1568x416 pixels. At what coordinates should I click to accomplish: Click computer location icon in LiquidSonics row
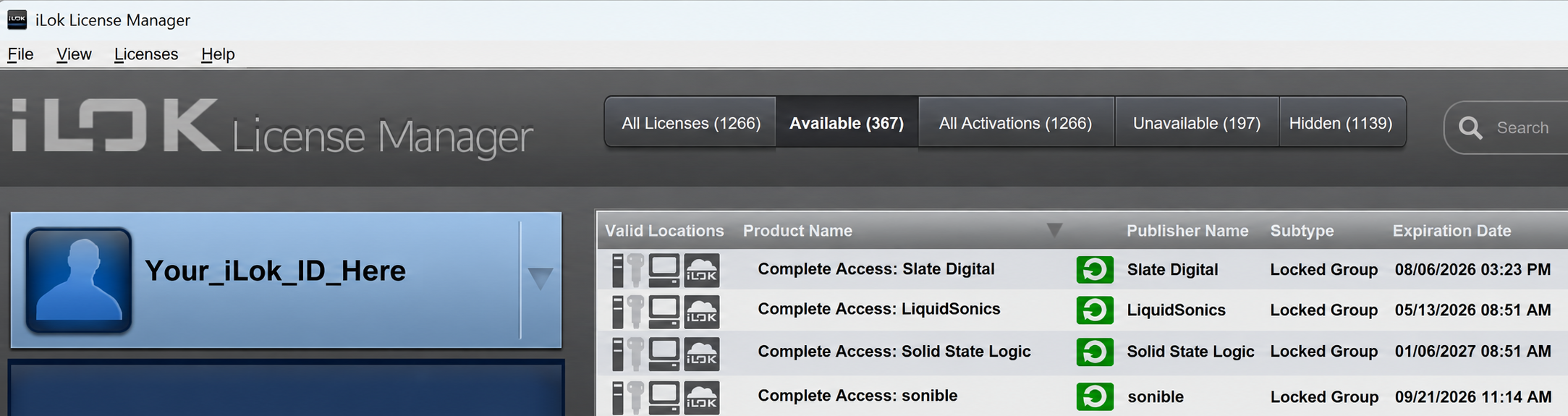point(664,312)
